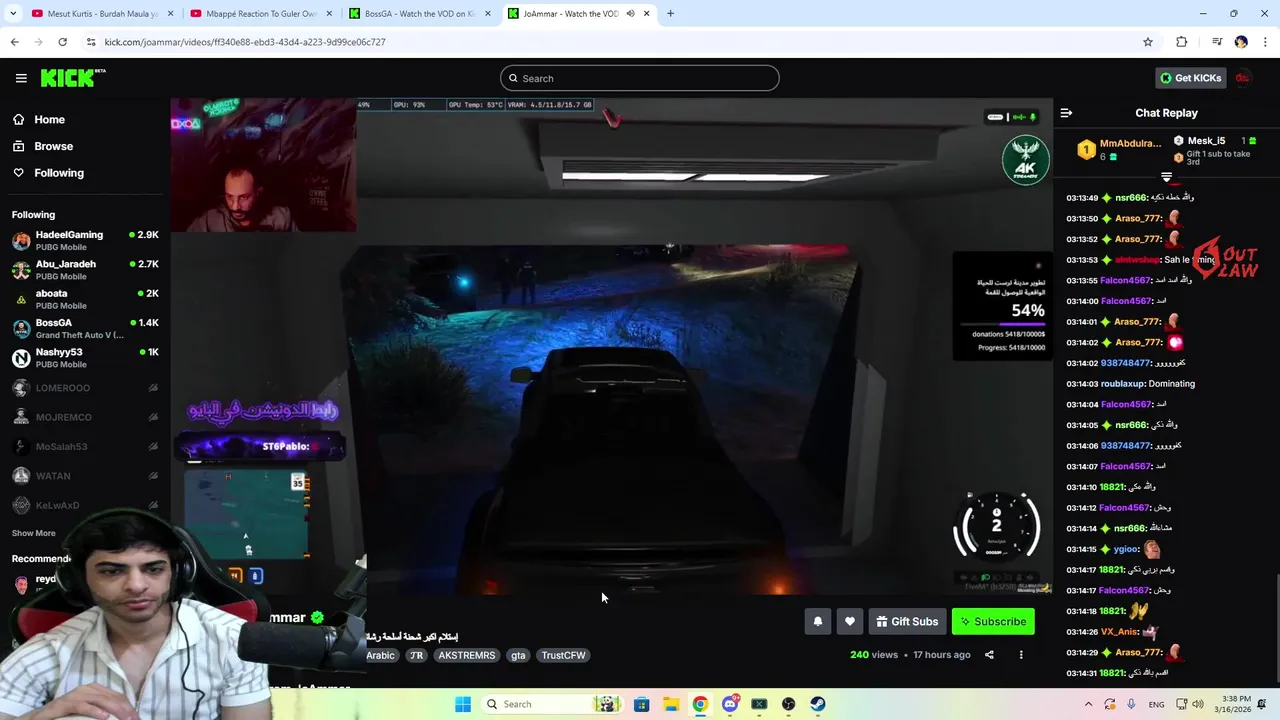Image resolution: width=1280 pixels, height=720 pixels.
Task: Switch ENG input language
Action: pos(1156,704)
